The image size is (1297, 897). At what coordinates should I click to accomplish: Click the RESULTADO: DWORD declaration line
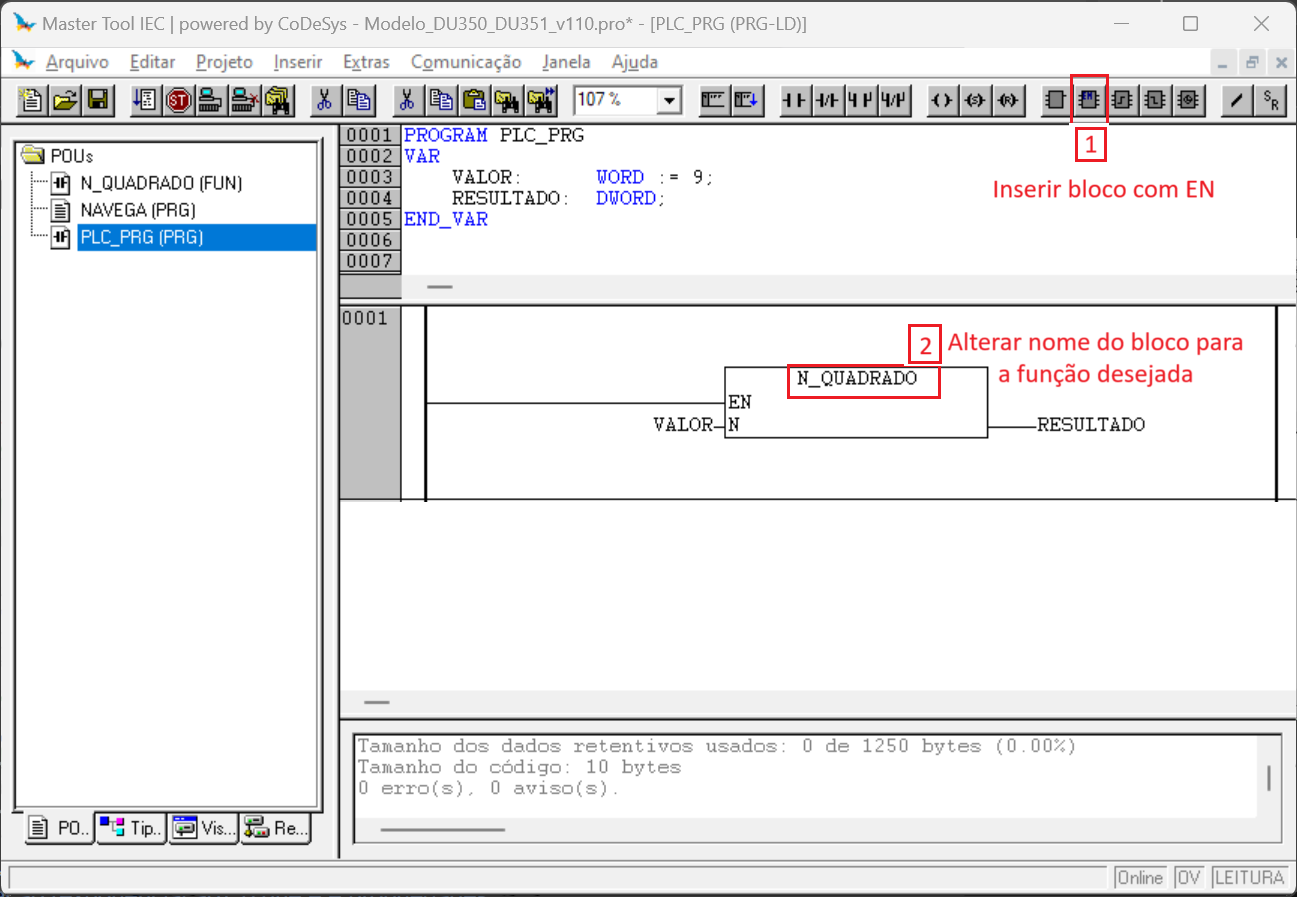click(559, 198)
